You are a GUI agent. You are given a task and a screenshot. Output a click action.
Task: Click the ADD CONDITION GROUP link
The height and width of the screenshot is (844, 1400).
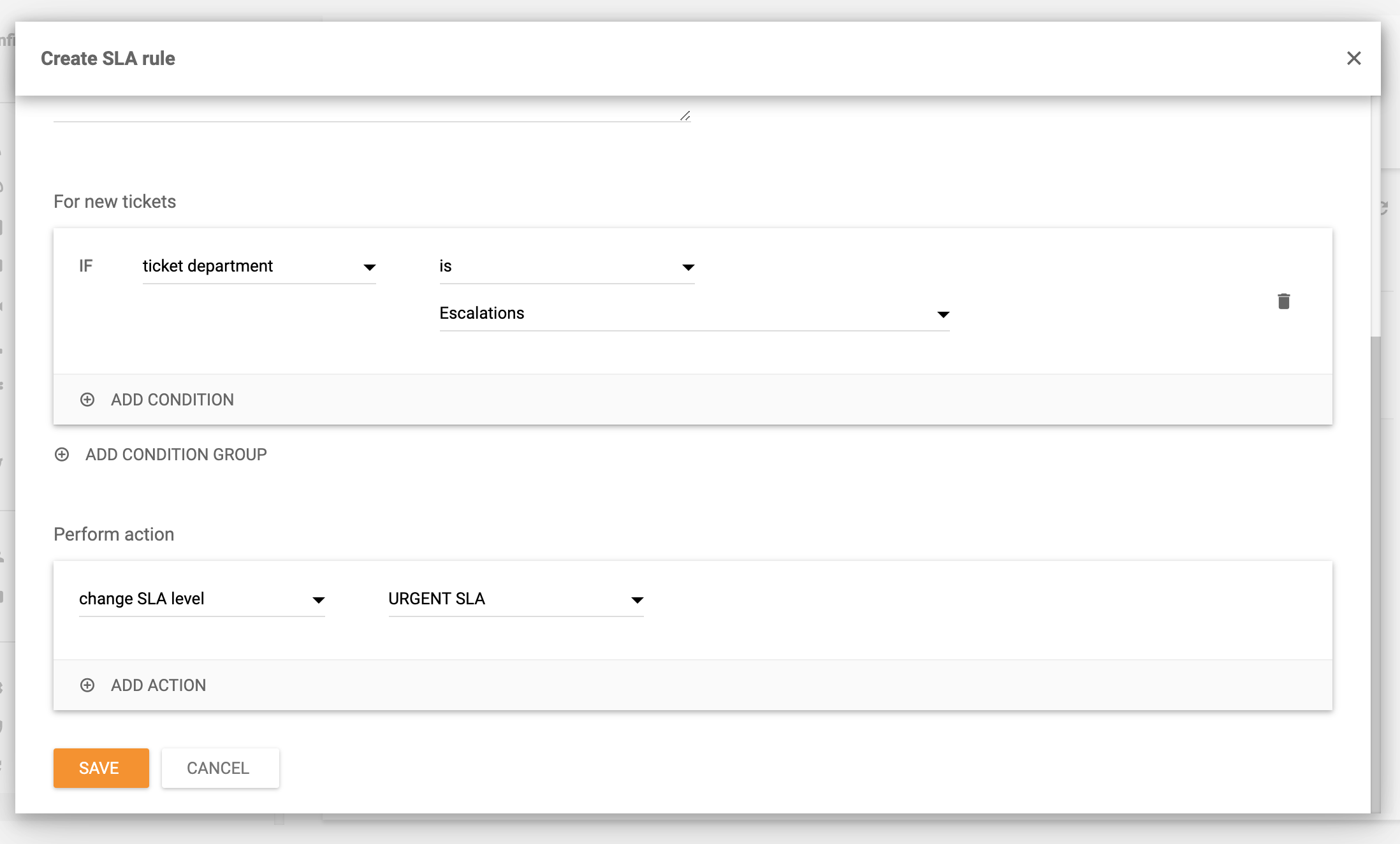pos(177,455)
